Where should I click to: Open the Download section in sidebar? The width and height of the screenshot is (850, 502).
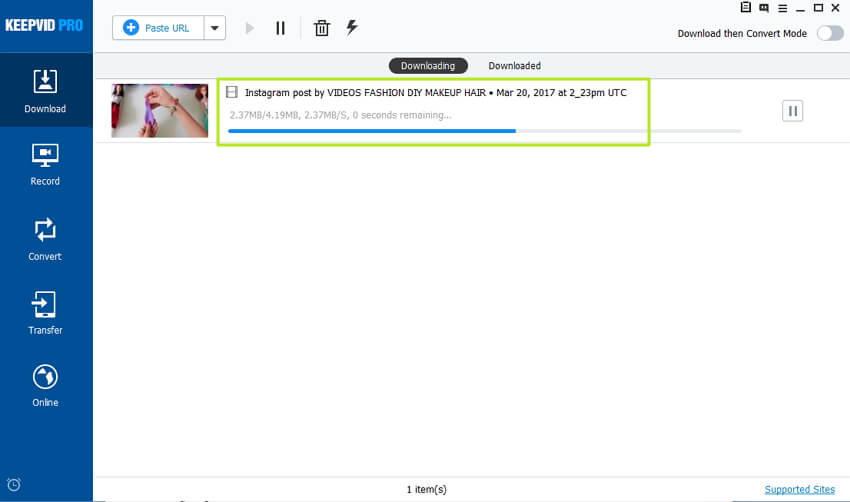(x=46, y=91)
